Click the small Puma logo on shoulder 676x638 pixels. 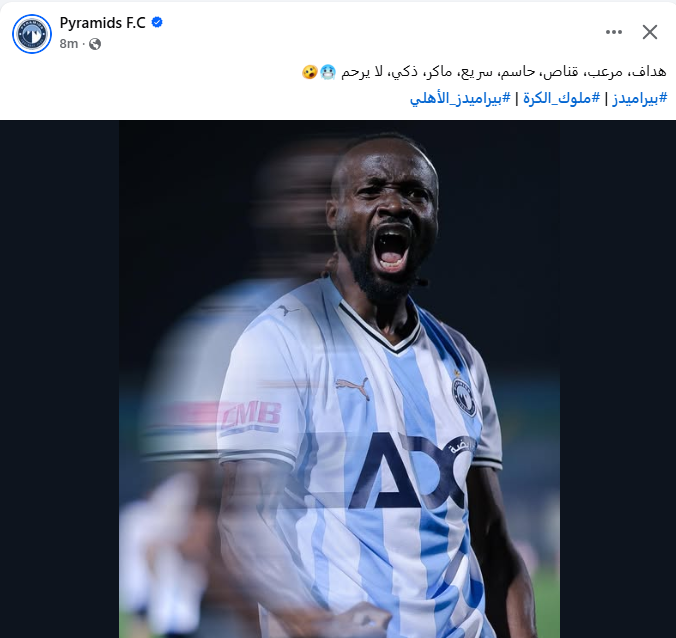click(288, 310)
